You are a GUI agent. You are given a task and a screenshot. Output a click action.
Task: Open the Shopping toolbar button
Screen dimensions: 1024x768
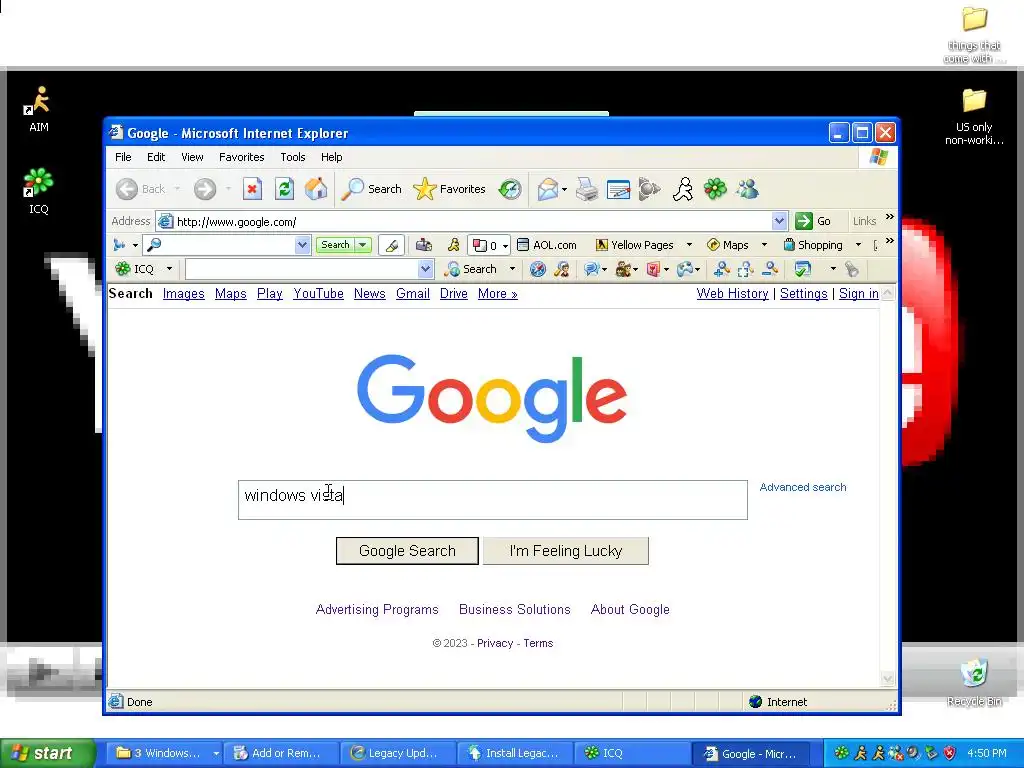[813, 245]
